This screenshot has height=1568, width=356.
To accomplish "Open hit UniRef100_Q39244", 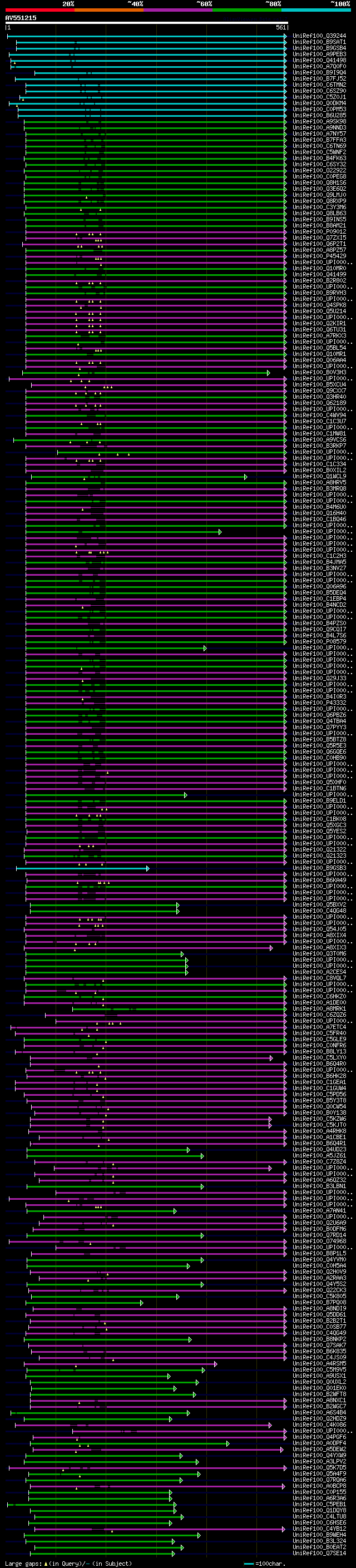I will click(x=319, y=36).
